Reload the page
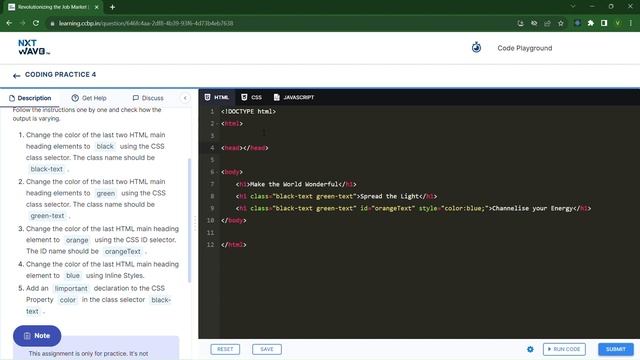The image size is (640, 360). pyautogui.click(x=36, y=23)
